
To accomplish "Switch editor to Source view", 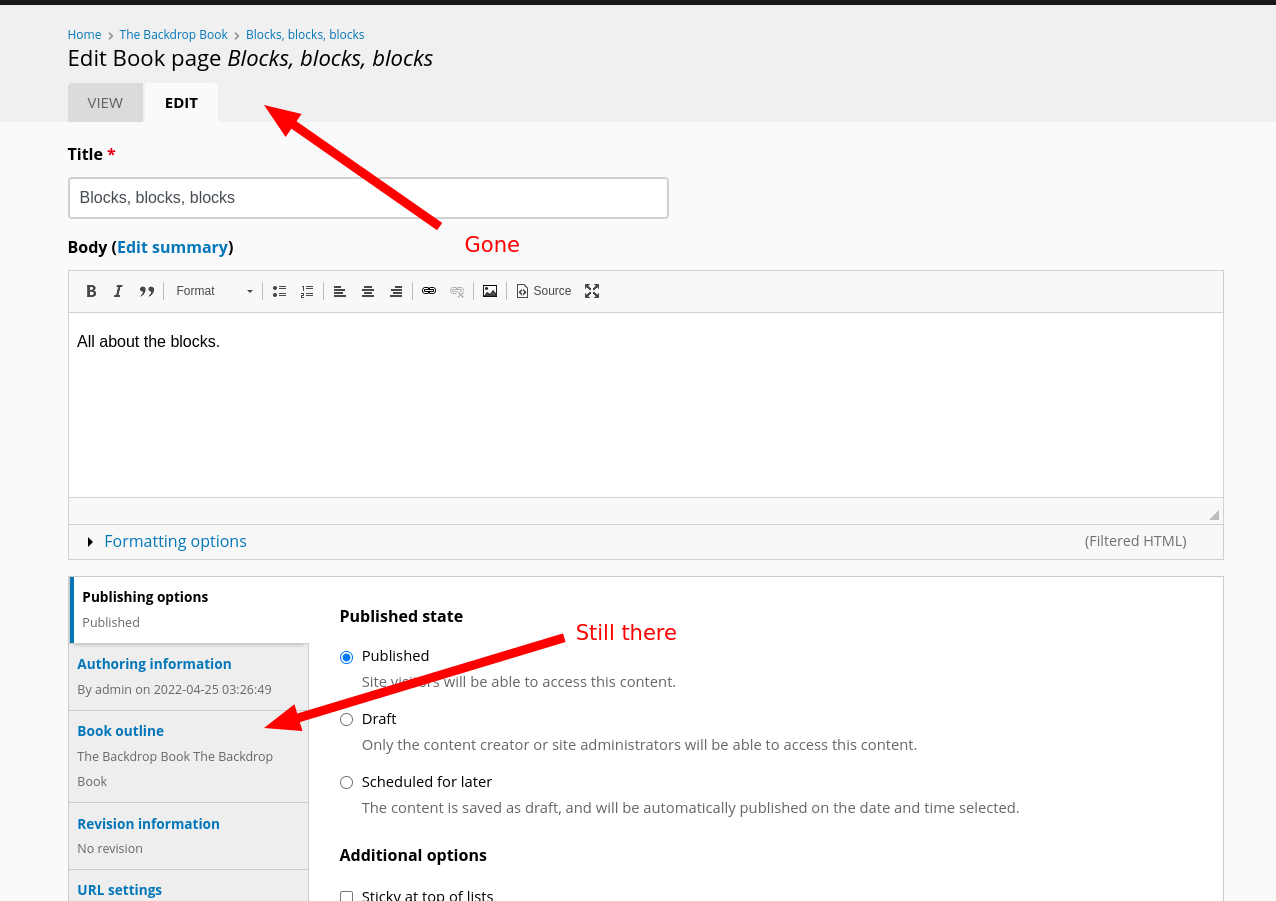I will pyautogui.click(x=543, y=291).
